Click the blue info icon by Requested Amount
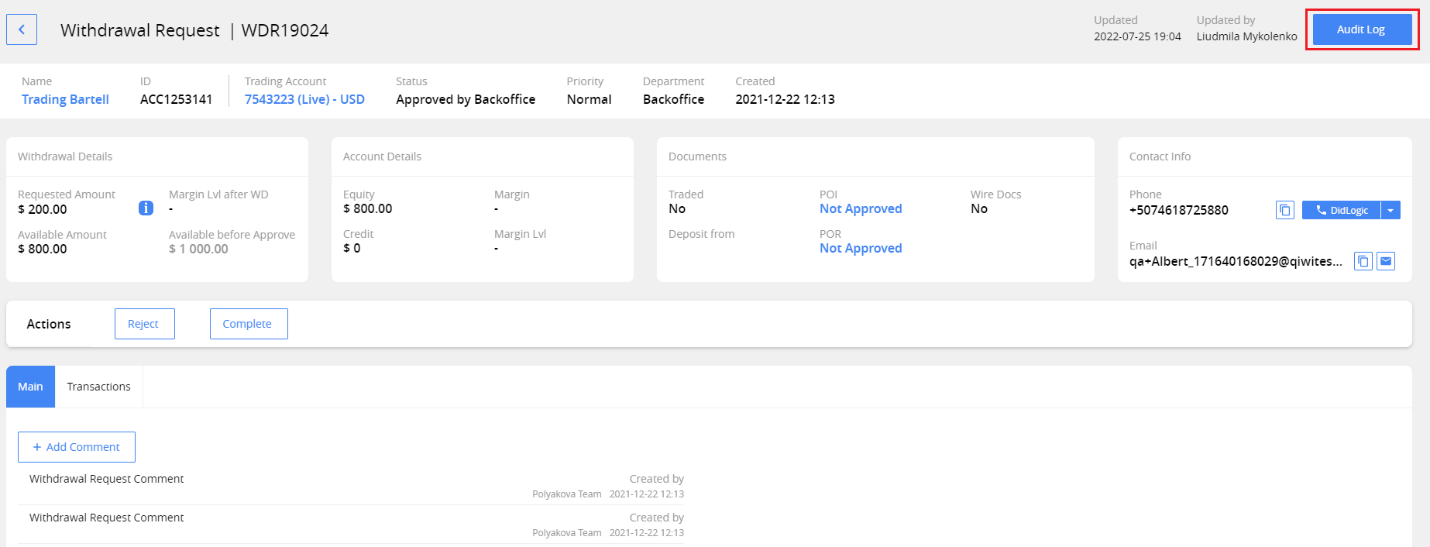Screen dimensions: 1430x547 (x=145, y=208)
